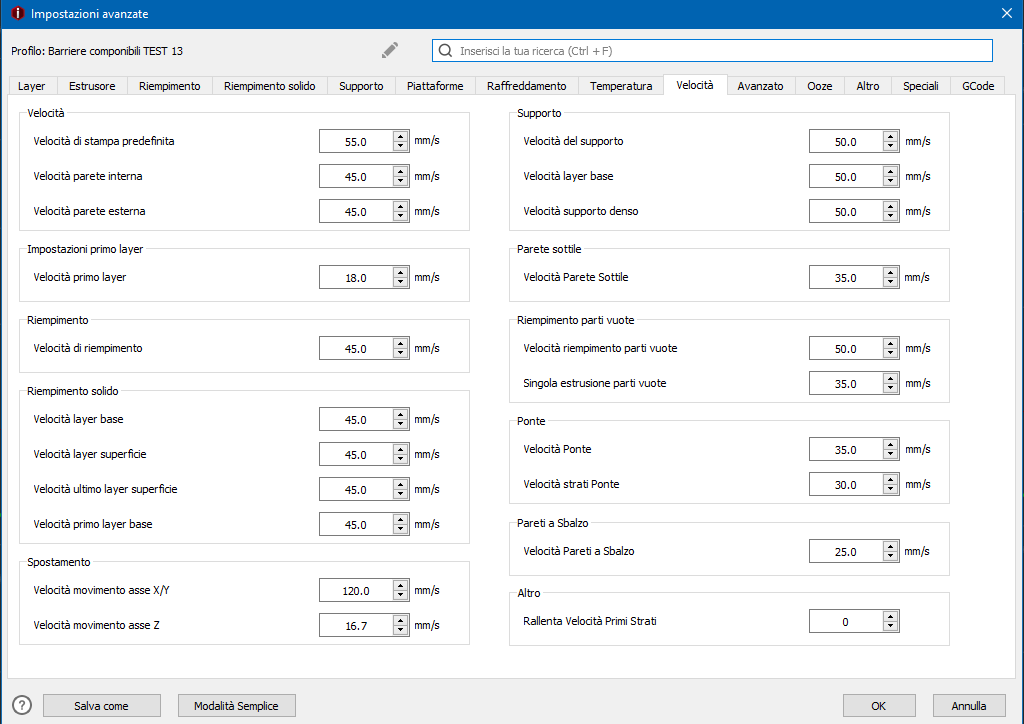1024x724 pixels.
Task: Go to the GCode tab
Action: pos(977,86)
